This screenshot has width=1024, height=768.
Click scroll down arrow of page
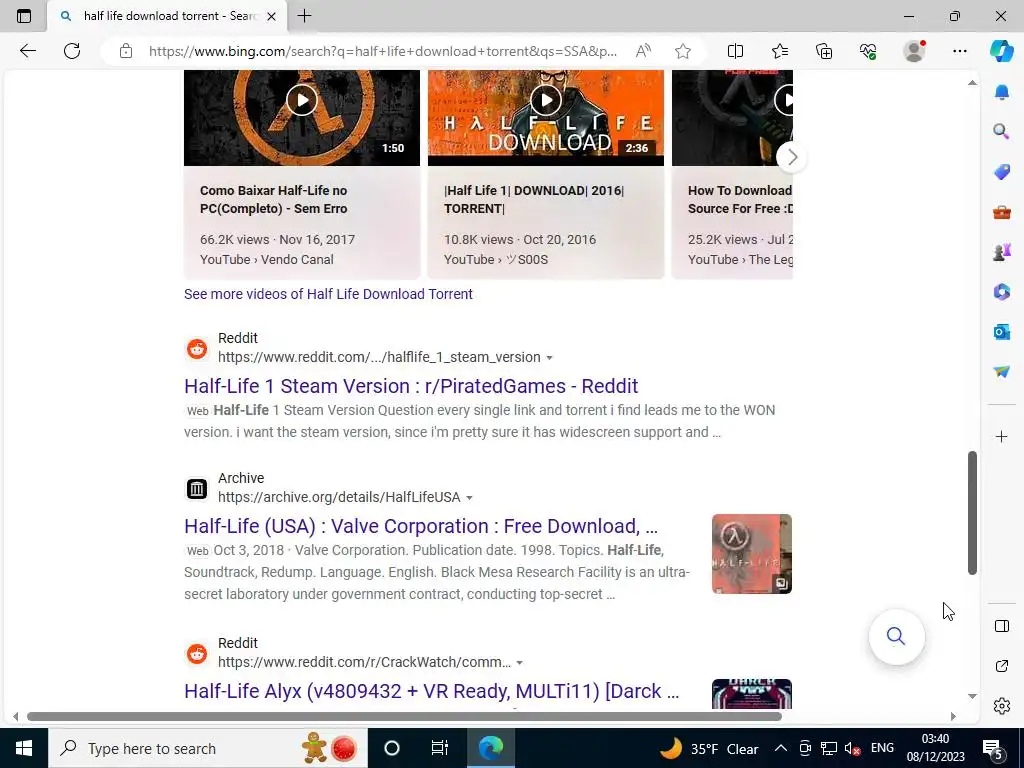click(972, 696)
